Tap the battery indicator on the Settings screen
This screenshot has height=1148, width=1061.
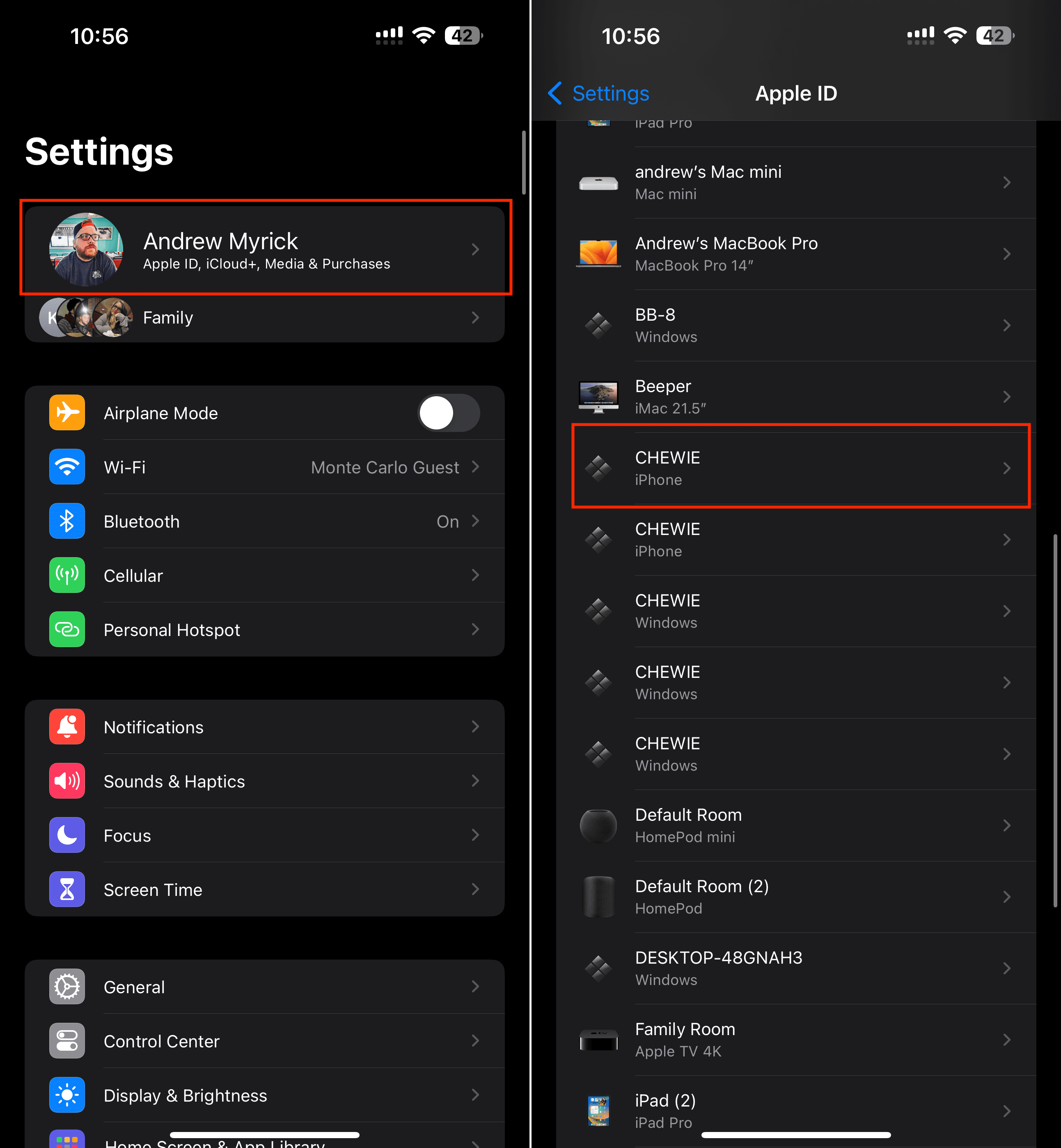[464, 36]
